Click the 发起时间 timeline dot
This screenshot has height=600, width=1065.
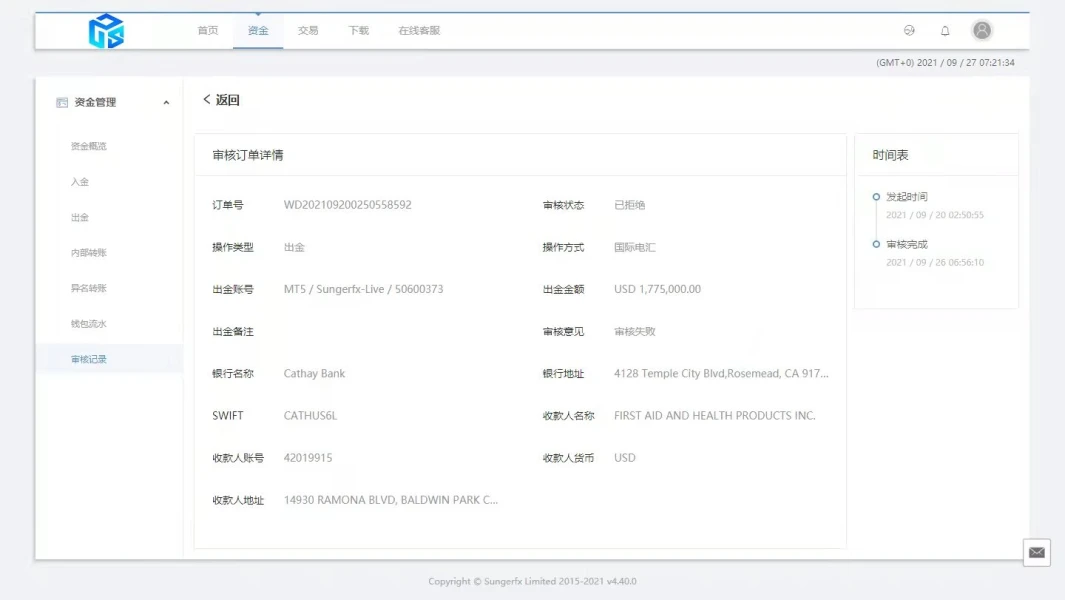click(876, 197)
